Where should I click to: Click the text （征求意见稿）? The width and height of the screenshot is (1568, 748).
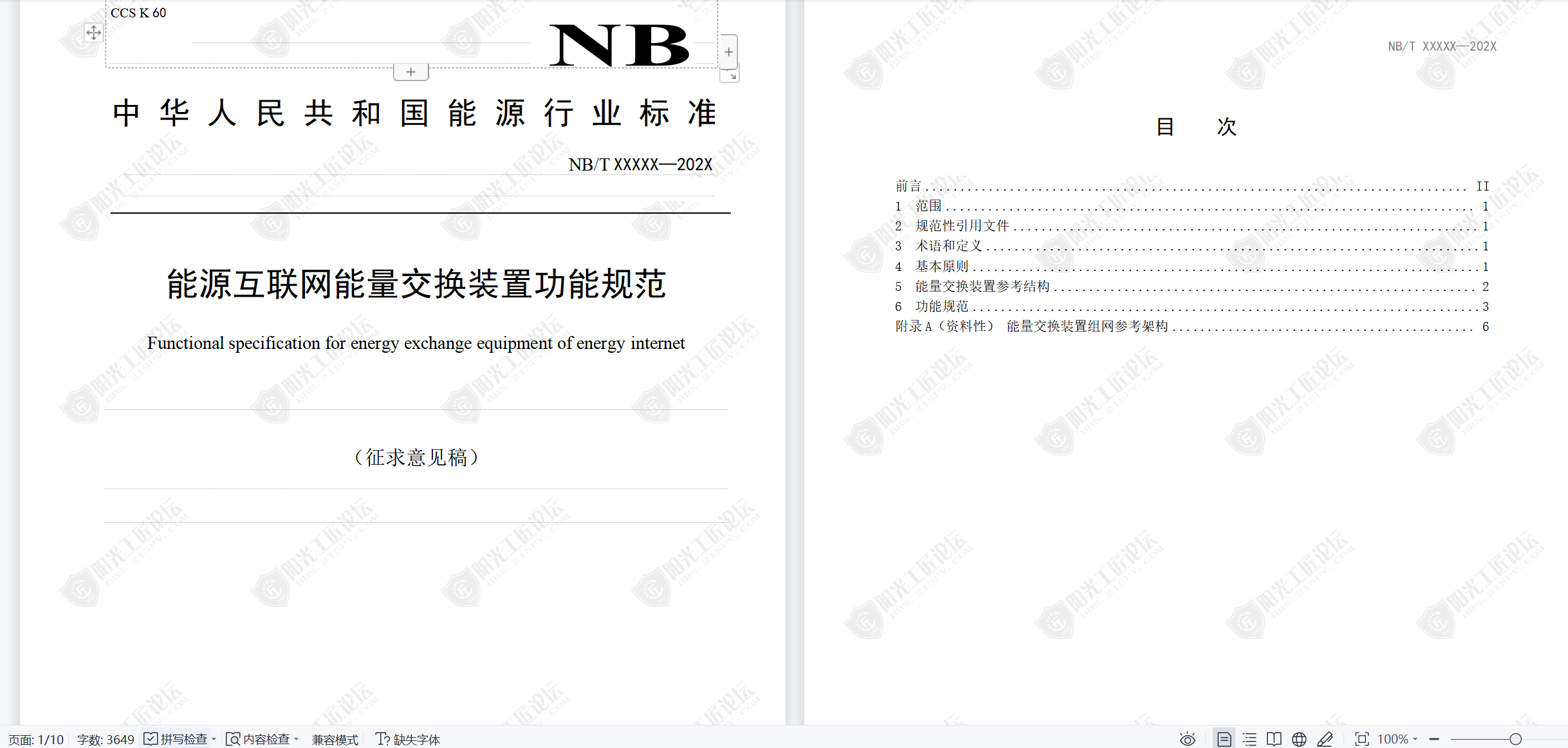417,458
